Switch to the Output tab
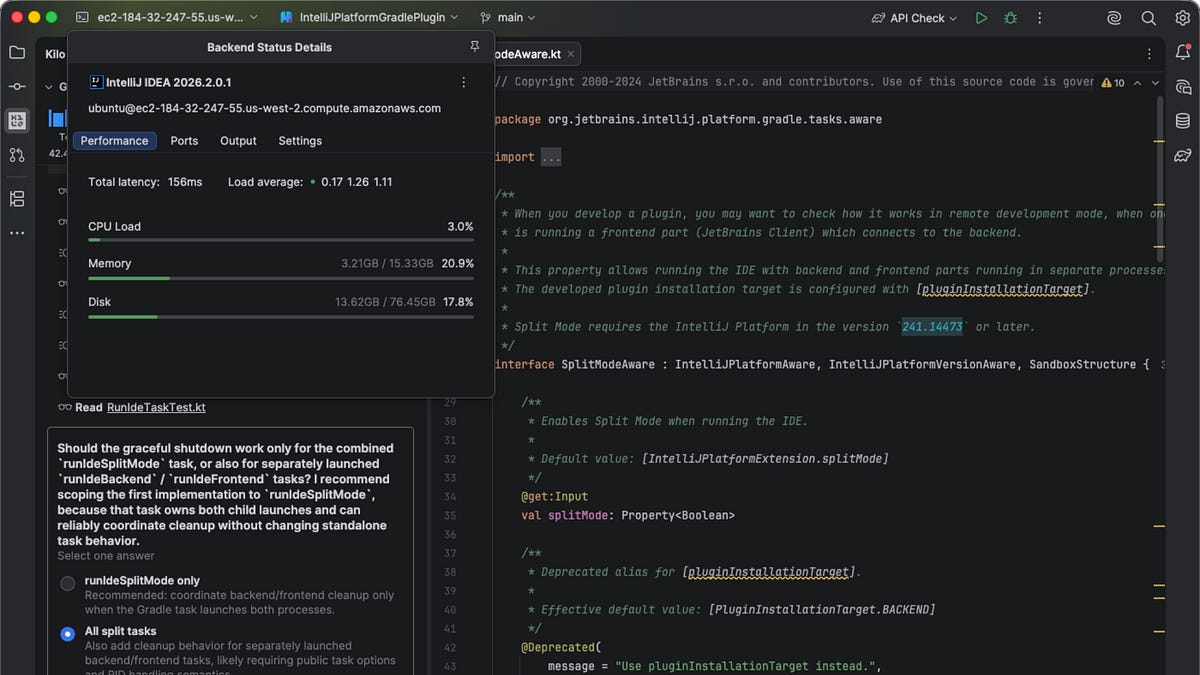 click(x=238, y=141)
